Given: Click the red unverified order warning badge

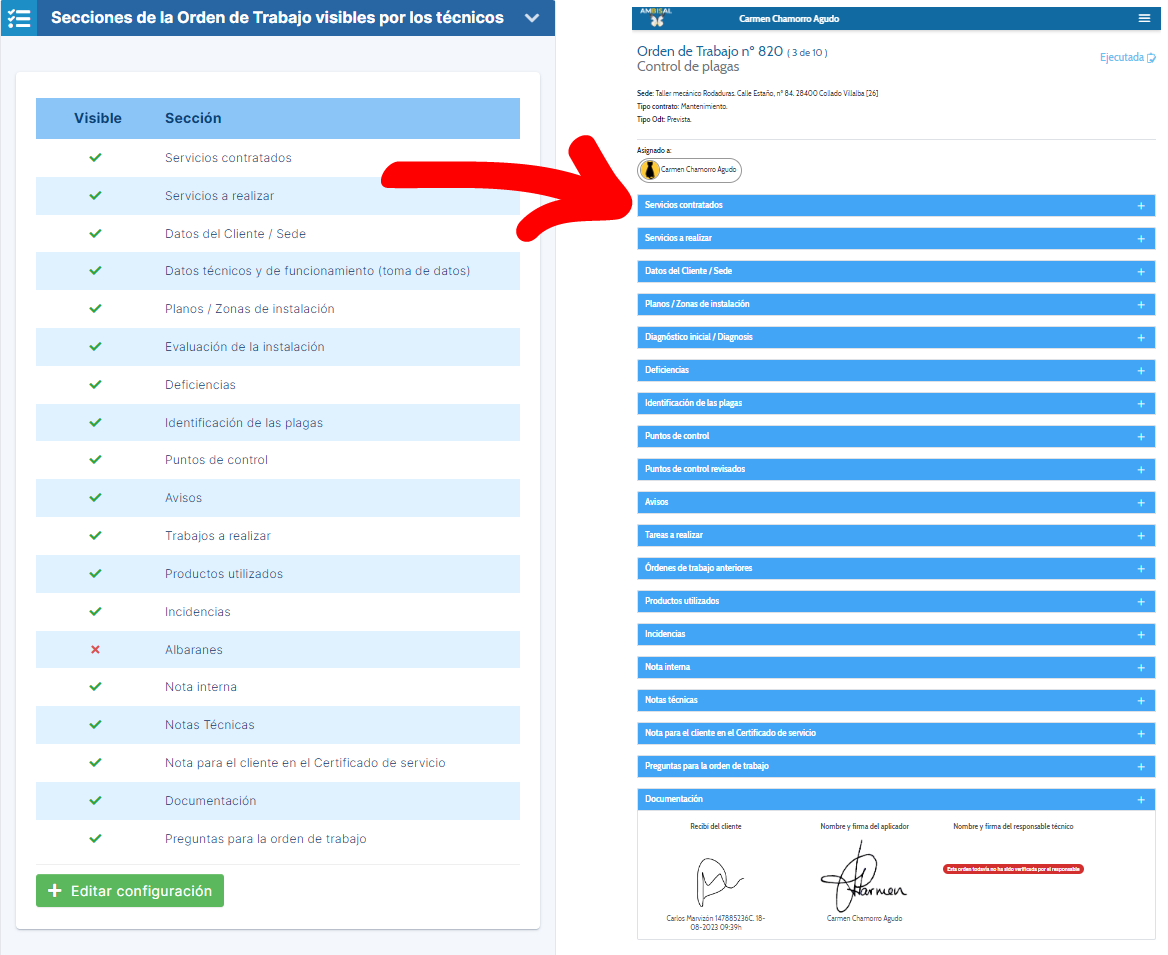Looking at the screenshot, I should 1013,869.
